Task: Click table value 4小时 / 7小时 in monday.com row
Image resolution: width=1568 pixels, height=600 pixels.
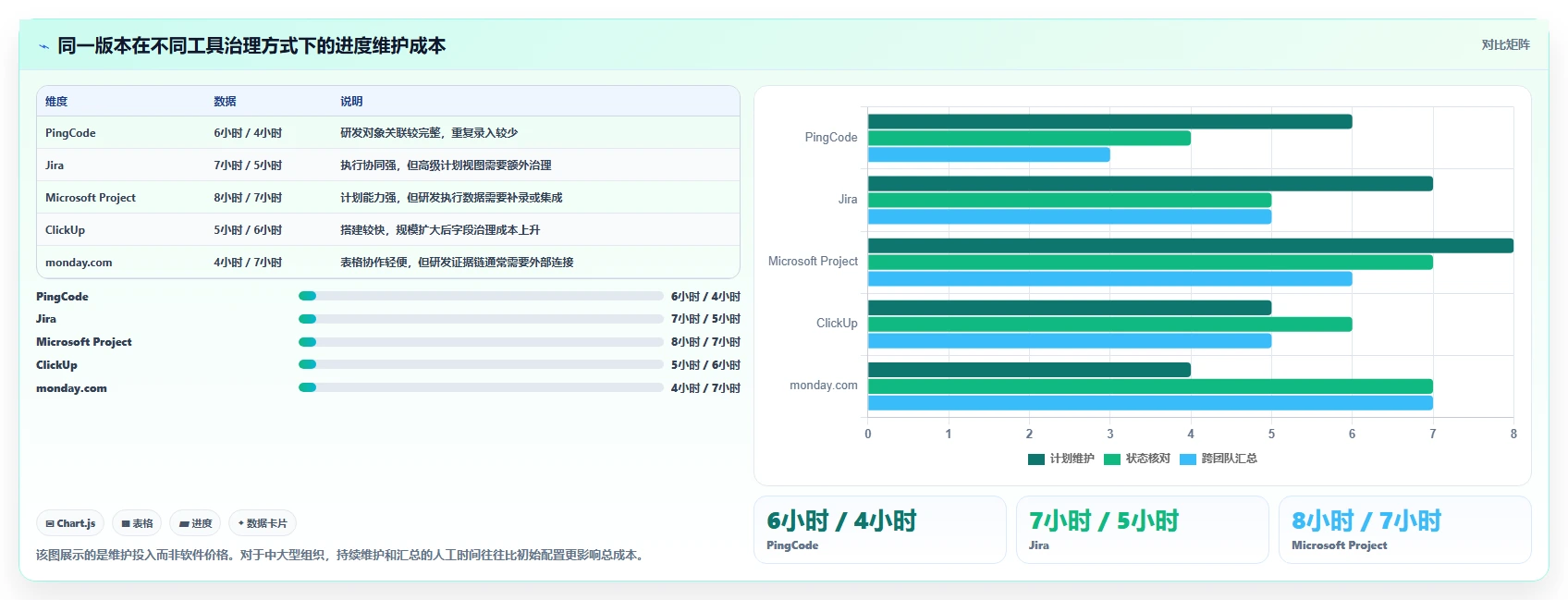Action: [x=248, y=263]
